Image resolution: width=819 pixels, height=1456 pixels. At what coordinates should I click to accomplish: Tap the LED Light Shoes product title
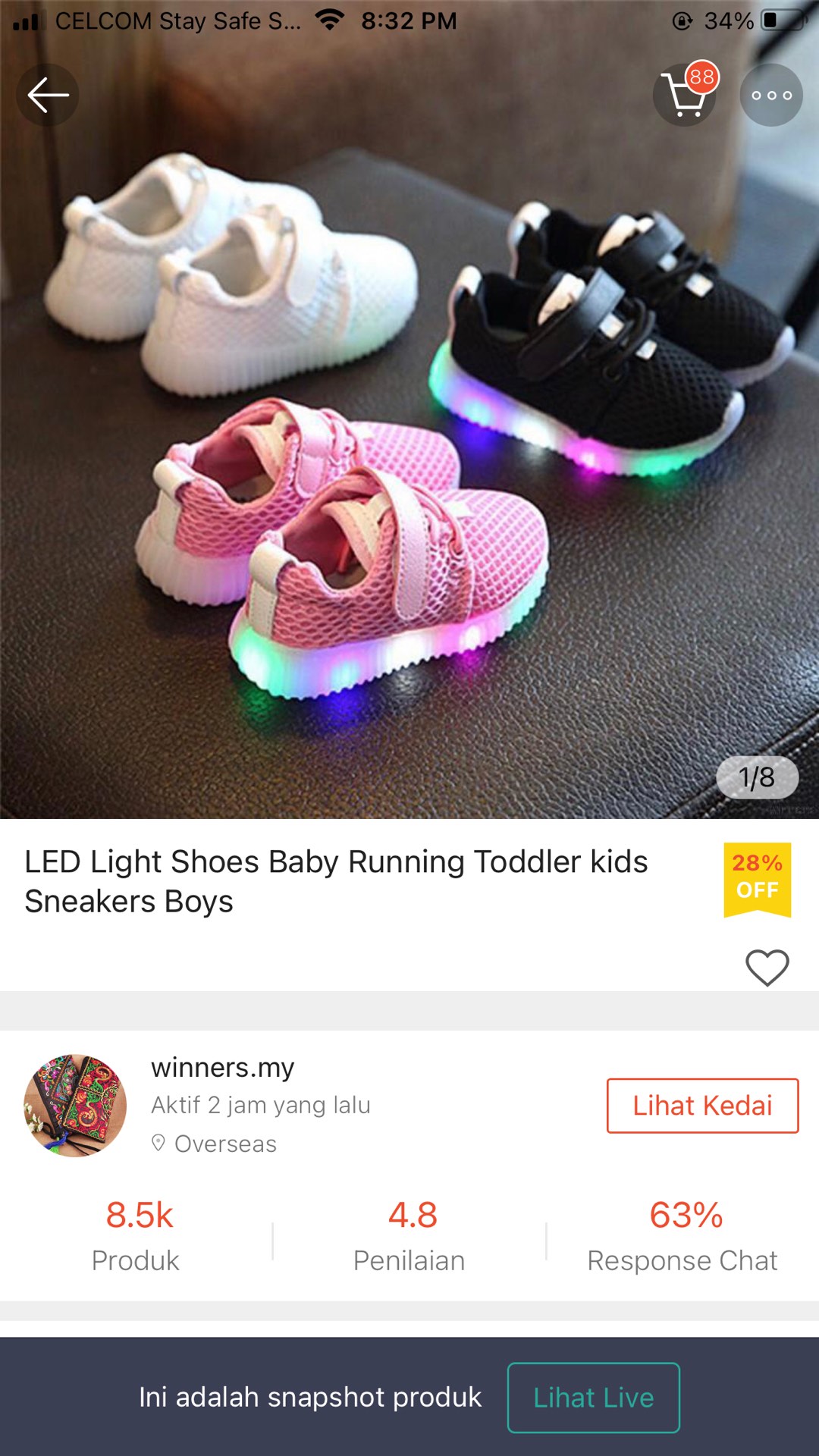coord(336,881)
